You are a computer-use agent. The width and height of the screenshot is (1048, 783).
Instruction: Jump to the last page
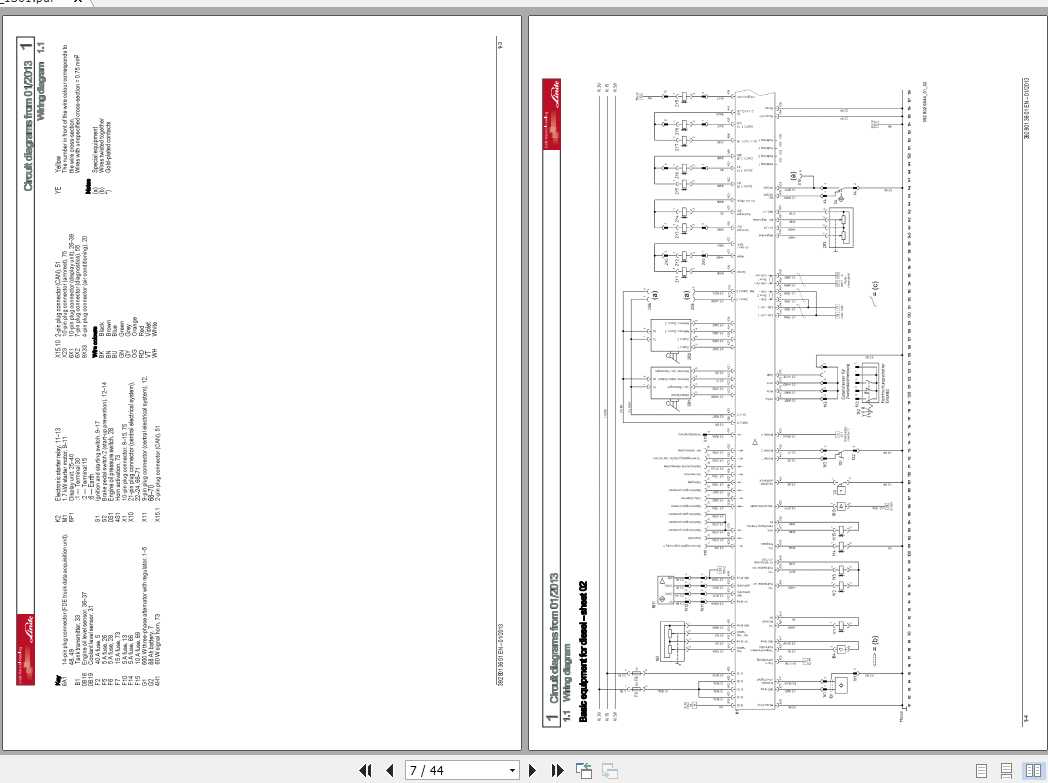[x=557, y=770]
